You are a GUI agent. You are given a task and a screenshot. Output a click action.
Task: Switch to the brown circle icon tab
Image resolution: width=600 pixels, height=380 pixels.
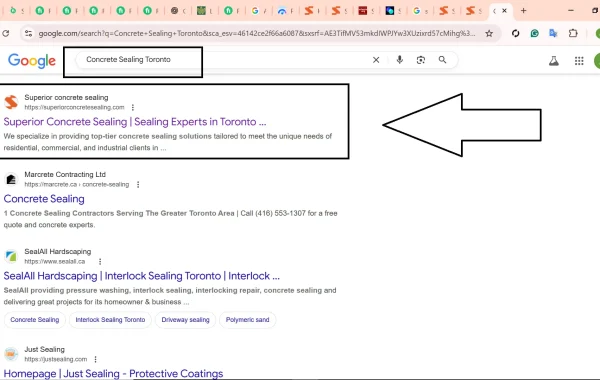click(x=174, y=11)
